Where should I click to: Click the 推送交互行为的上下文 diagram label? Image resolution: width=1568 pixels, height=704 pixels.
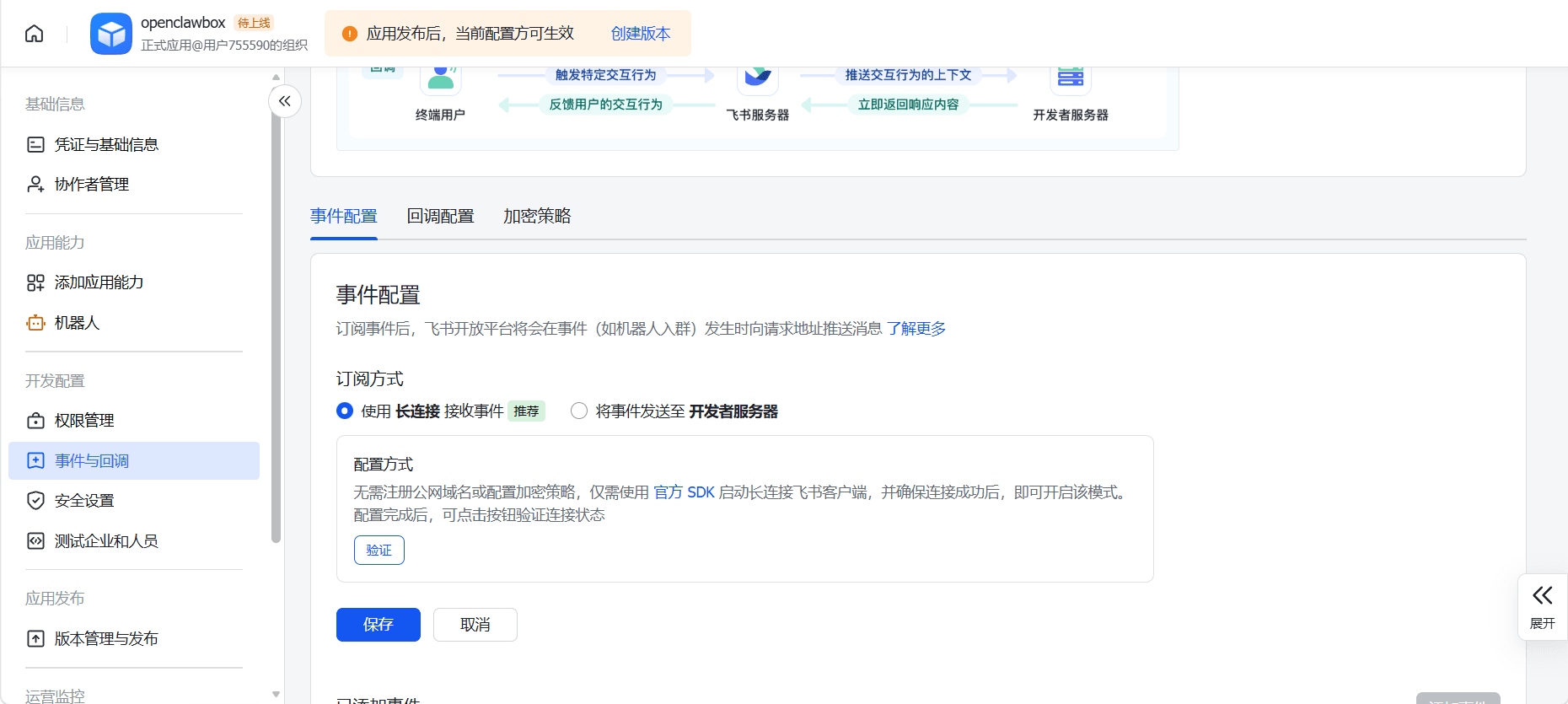coord(908,75)
